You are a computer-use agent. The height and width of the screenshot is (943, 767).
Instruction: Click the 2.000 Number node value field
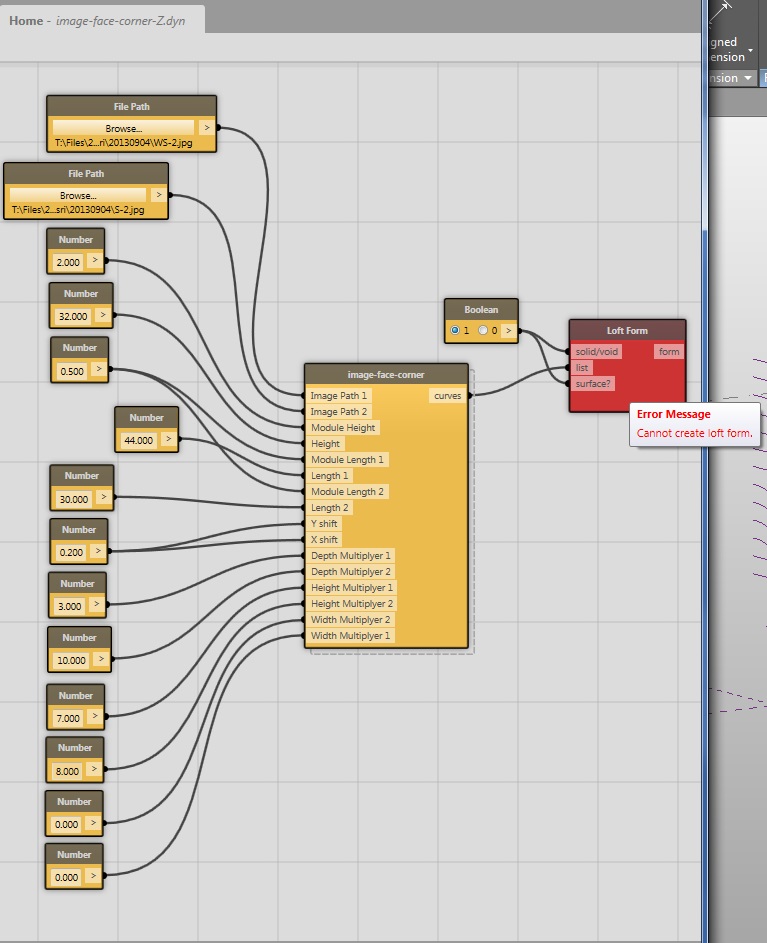tap(68, 262)
